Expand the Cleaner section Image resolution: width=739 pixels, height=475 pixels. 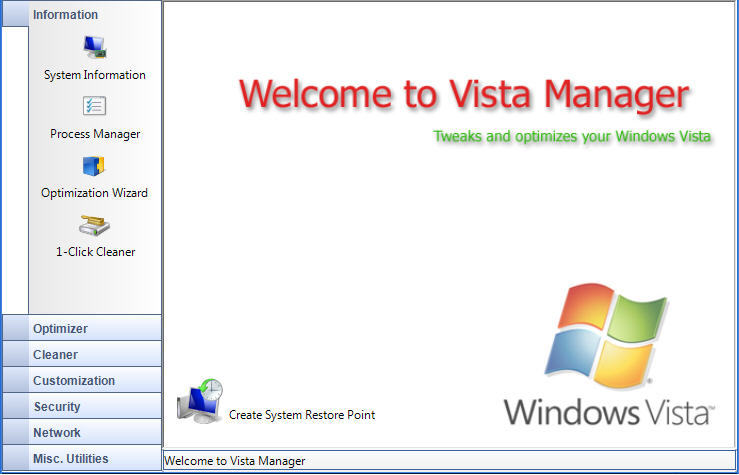(x=82, y=354)
